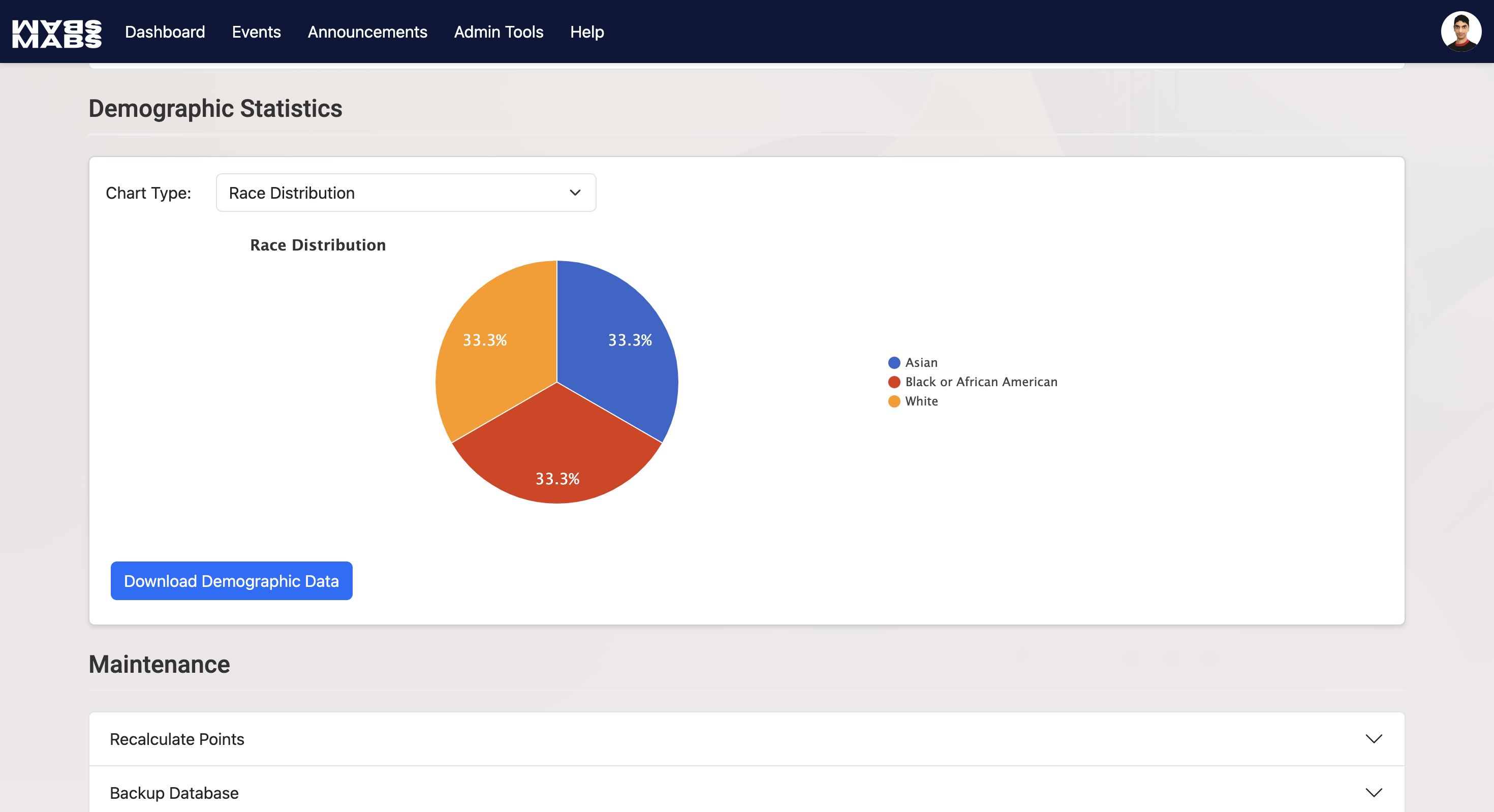Expand the Recalculate Points section

177,739
